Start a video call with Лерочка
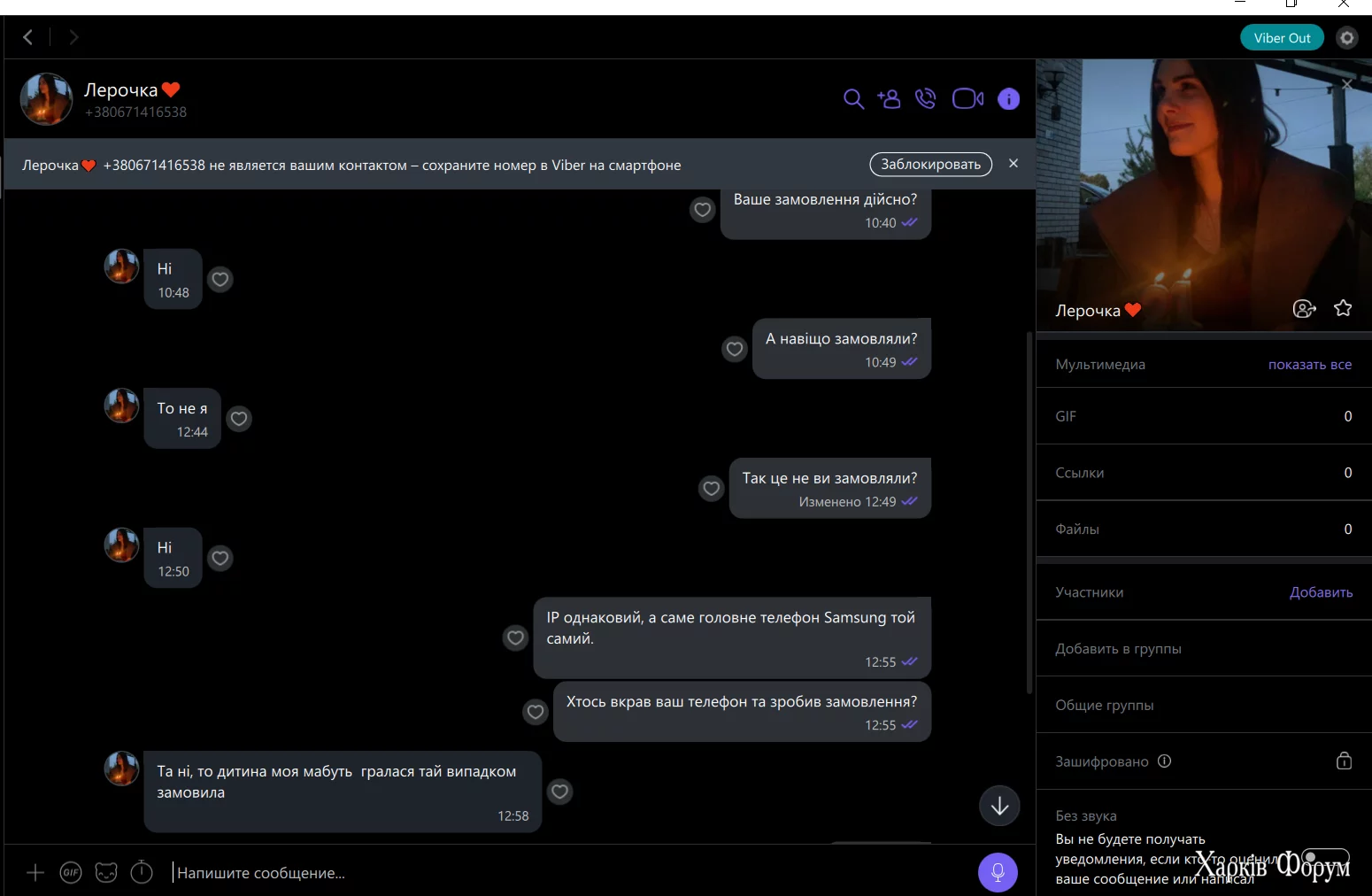 (967, 99)
